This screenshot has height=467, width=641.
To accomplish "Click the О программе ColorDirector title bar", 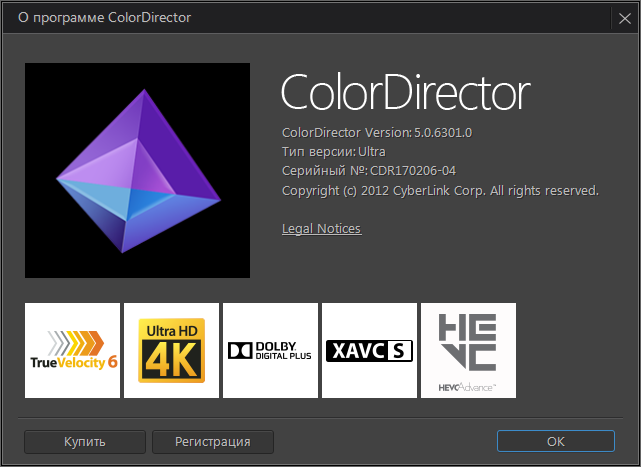I will [105, 17].
